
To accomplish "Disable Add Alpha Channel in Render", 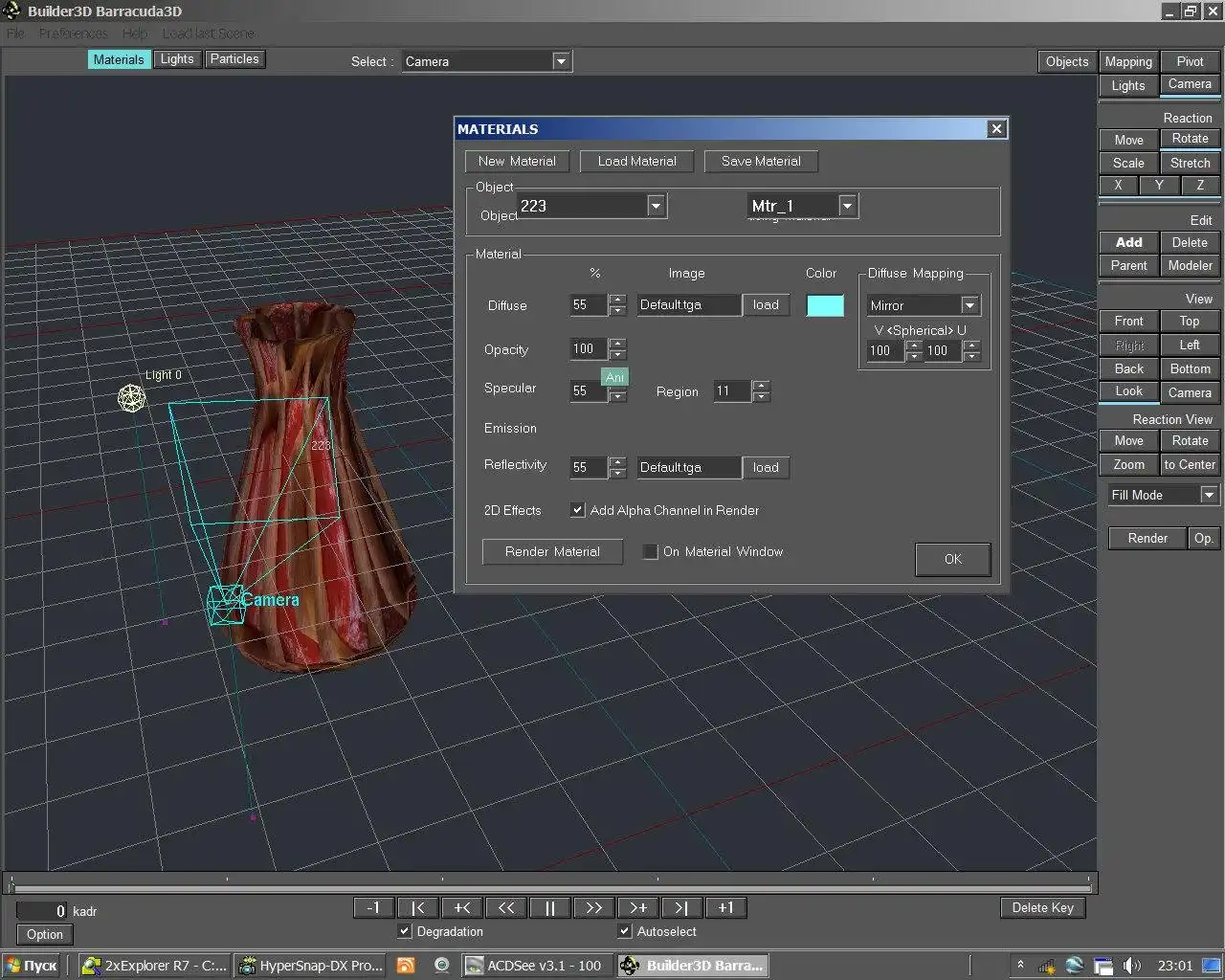I will point(578,510).
